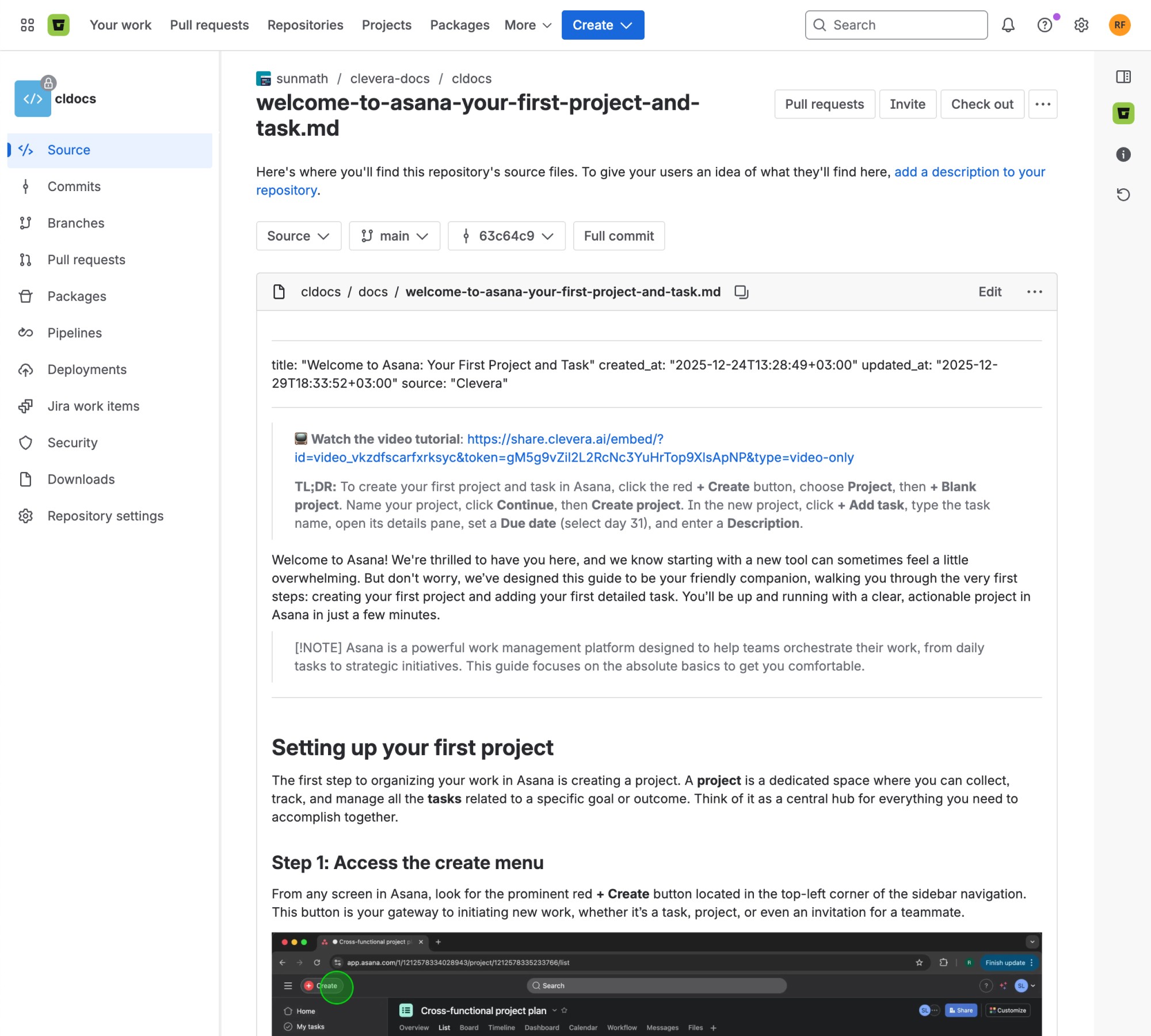The width and height of the screenshot is (1151, 1036).
Task: Open the app switcher grid icon
Action: coord(27,25)
